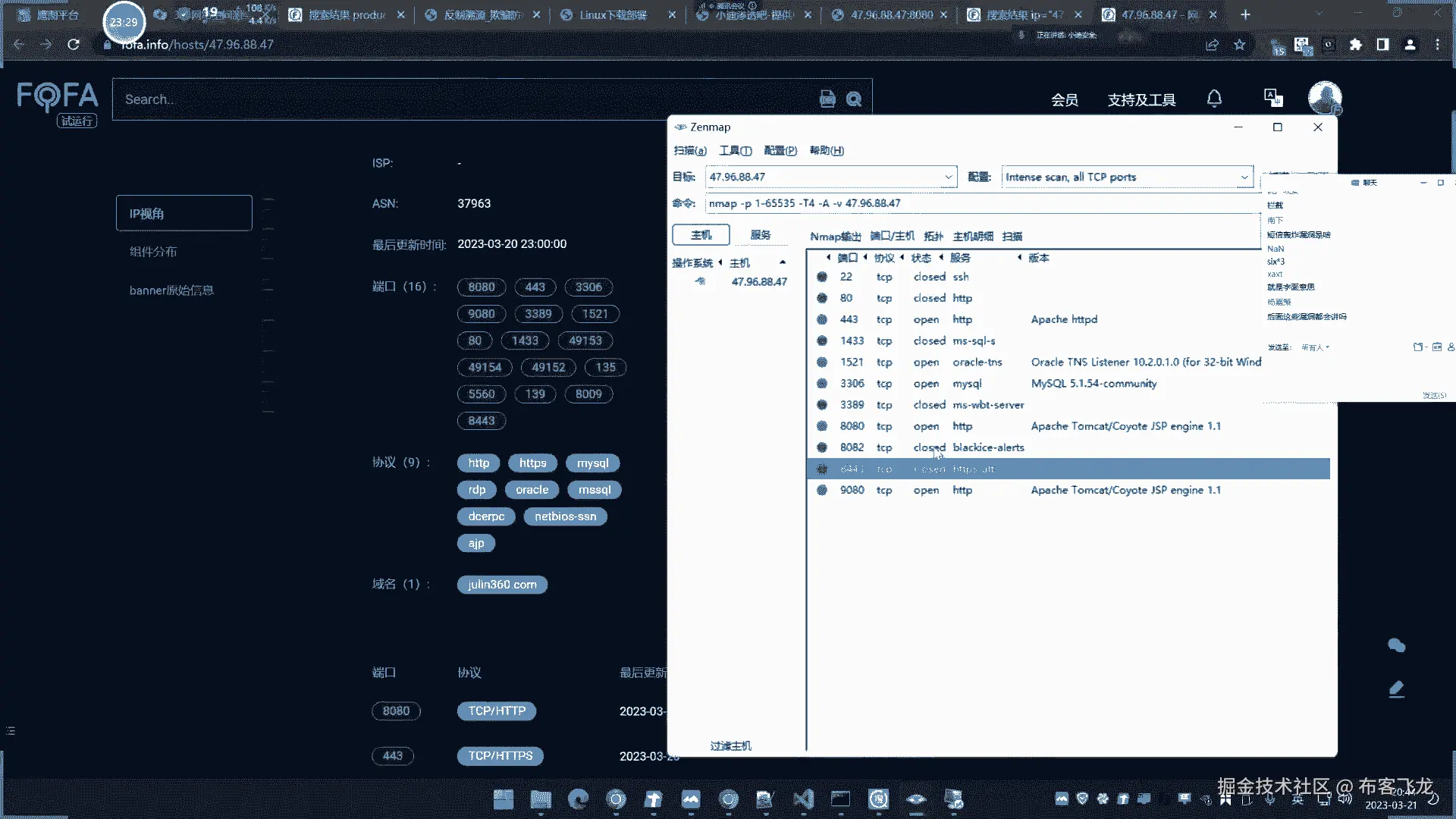Screen dimensions: 1456x819
Task: Select the IP视角 sidebar item
Action: [x=184, y=213]
